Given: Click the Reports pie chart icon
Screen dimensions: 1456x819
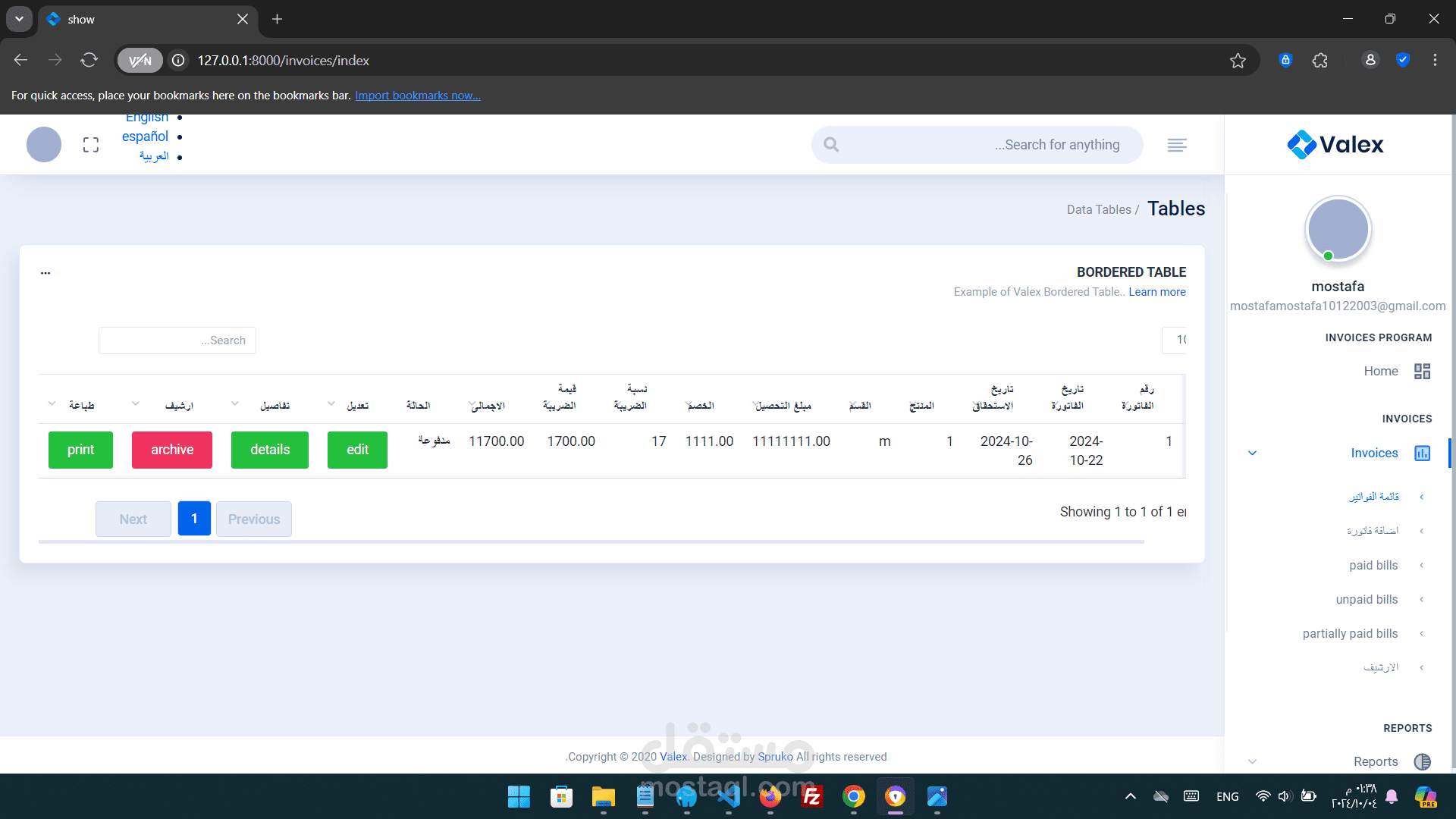Looking at the screenshot, I should 1422,761.
